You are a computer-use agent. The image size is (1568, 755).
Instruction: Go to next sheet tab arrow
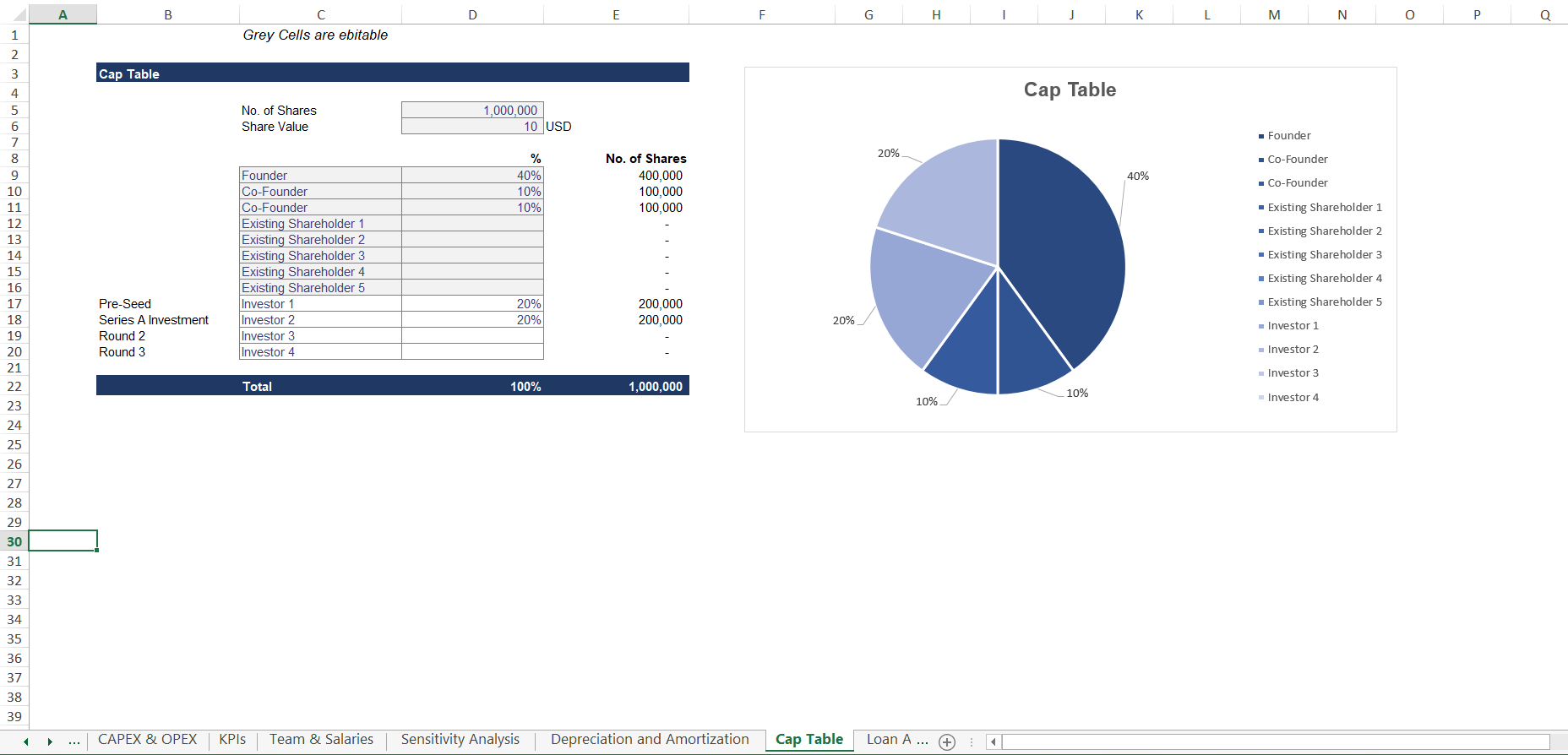[50, 741]
